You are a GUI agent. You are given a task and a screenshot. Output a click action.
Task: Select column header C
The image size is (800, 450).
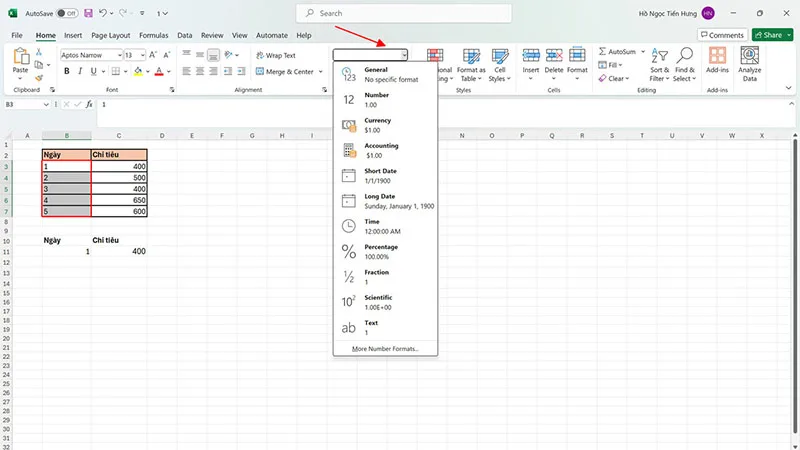tap(119, 135)
